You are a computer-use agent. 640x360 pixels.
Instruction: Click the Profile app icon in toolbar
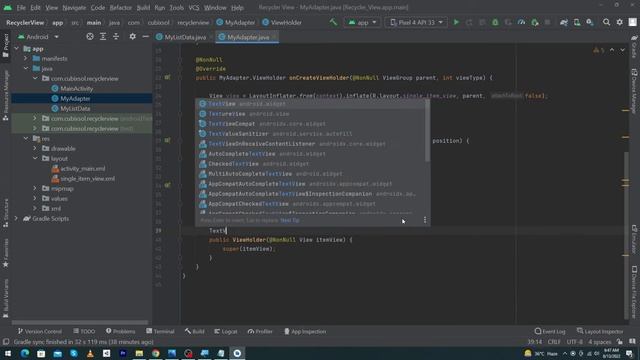click(x=521, y=22)
